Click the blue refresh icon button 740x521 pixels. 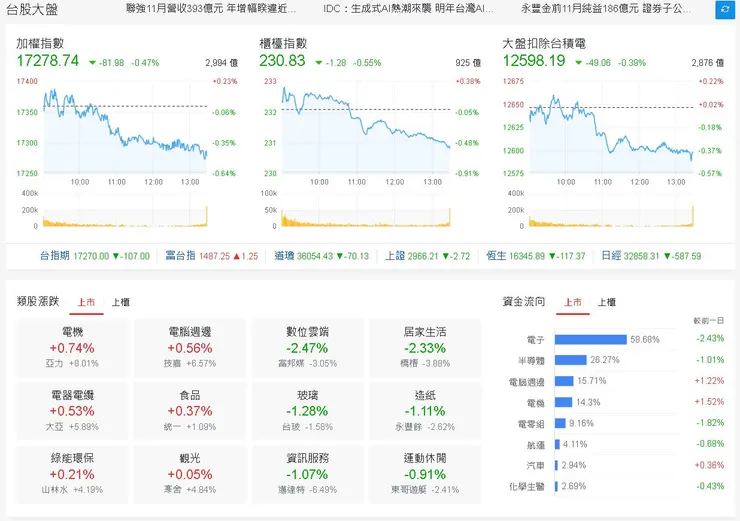(x=724, y=9)
